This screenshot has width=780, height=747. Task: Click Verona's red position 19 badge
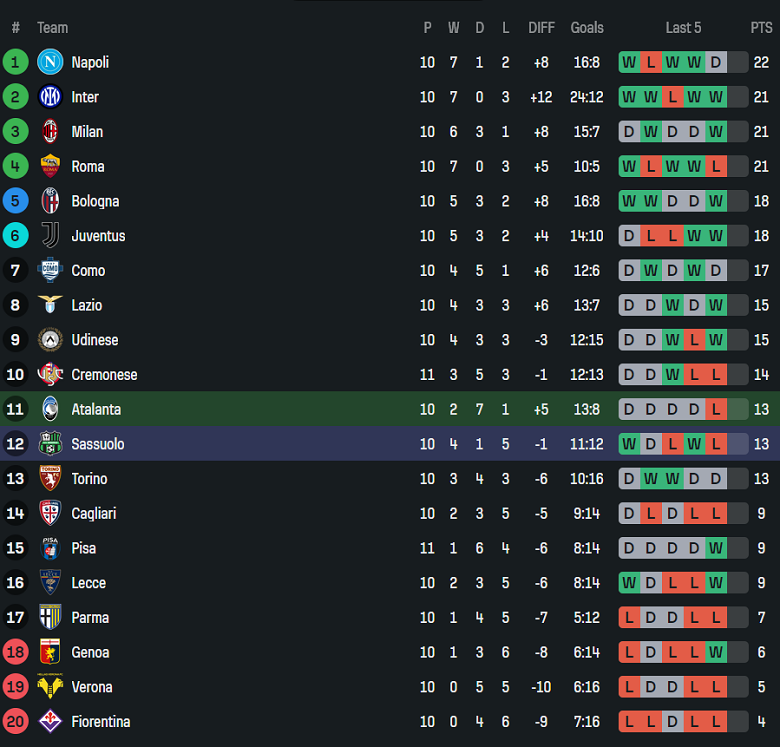[15, 687]
